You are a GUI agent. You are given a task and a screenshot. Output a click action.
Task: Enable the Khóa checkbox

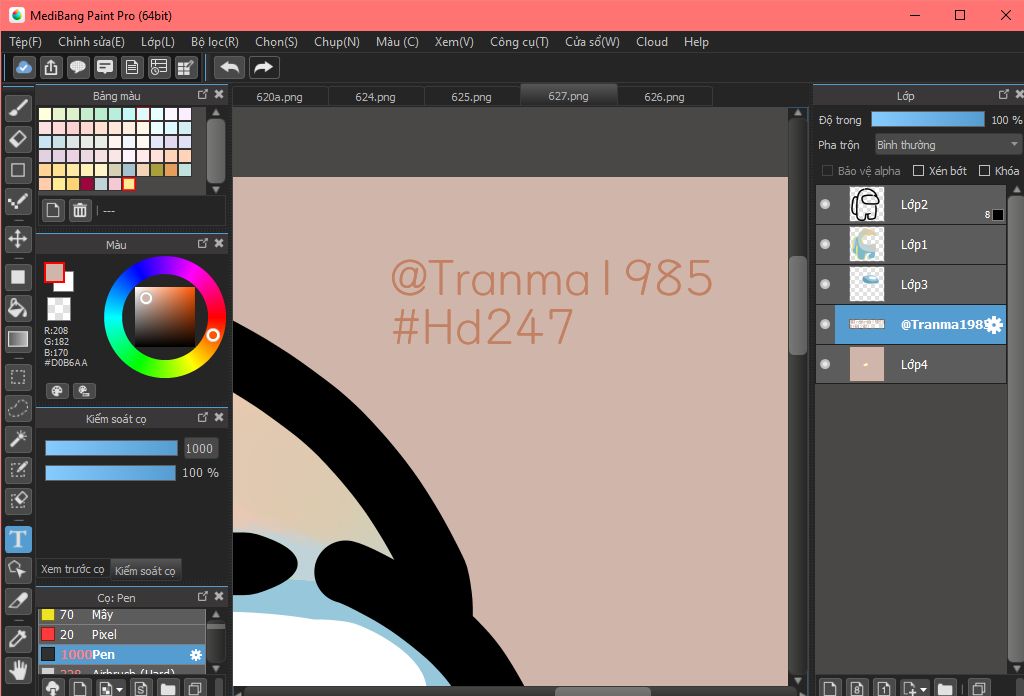coord(984,170)
